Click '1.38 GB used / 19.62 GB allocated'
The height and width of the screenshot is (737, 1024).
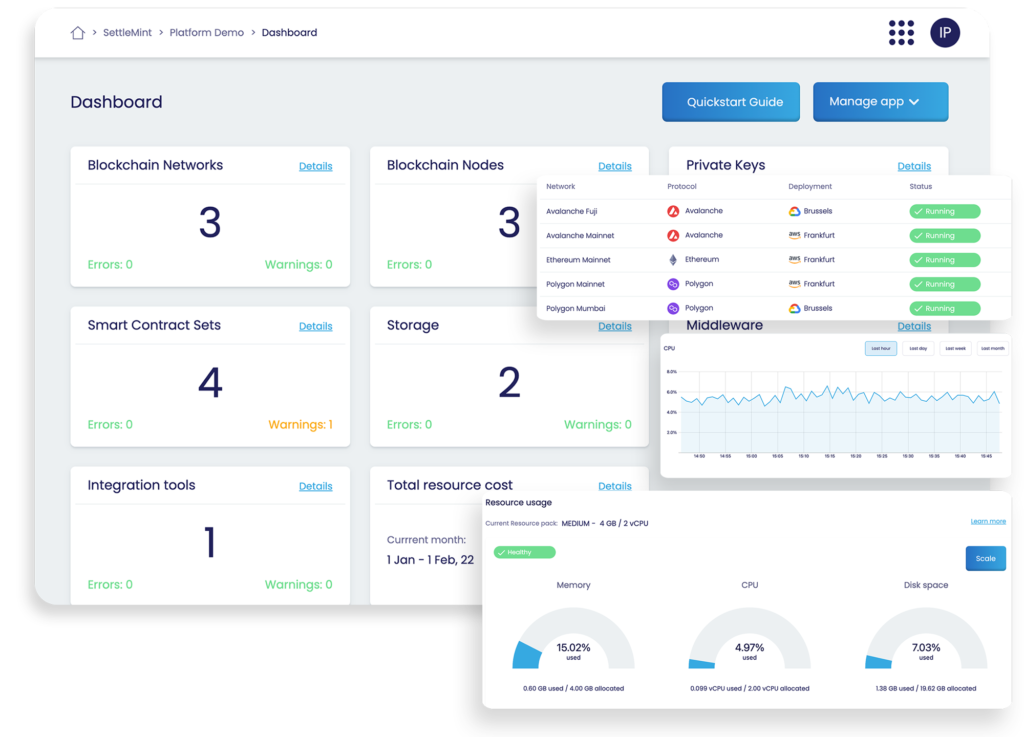pos(926,688)
